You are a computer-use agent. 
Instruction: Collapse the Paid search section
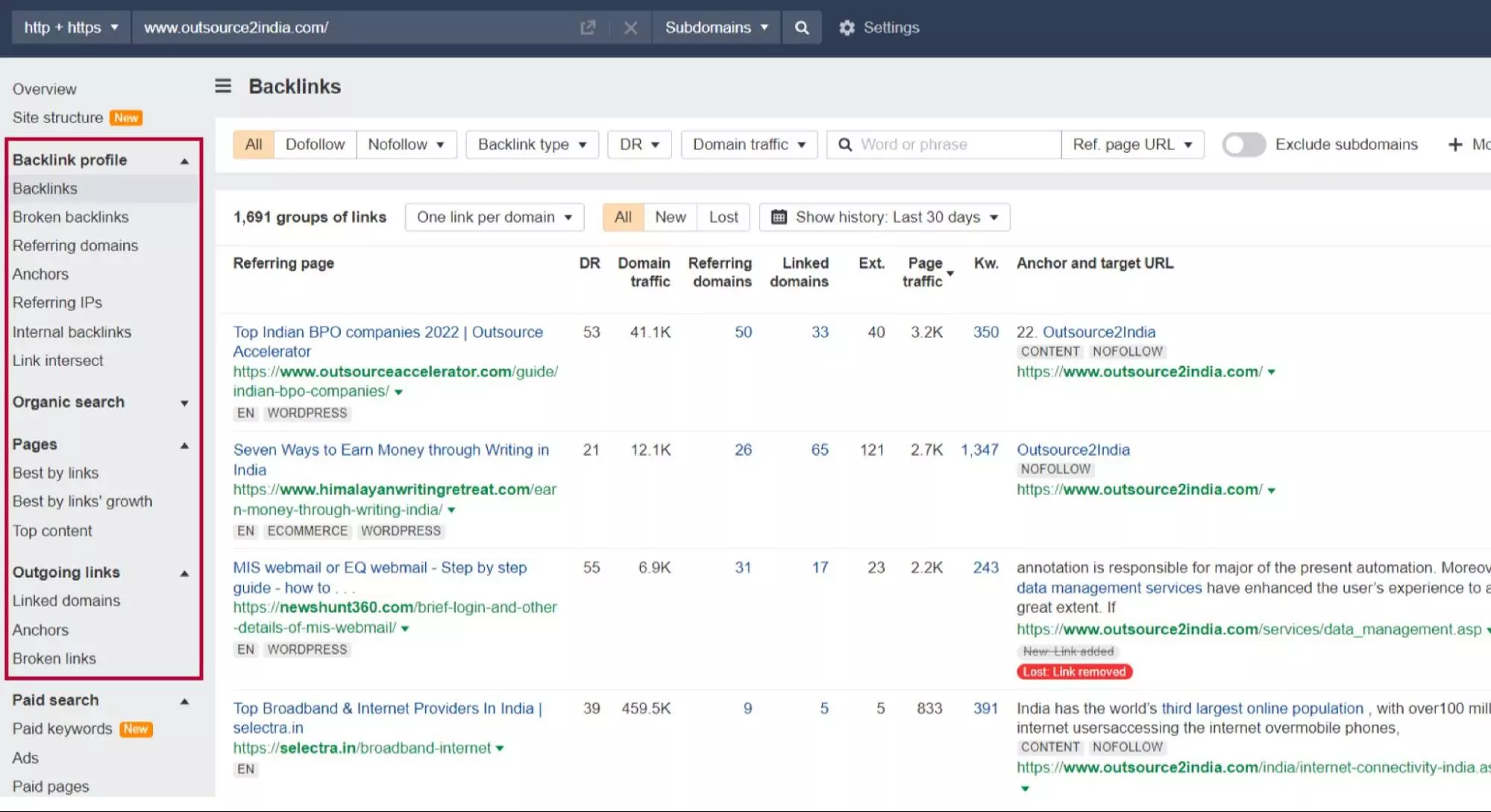click(184, 702)
